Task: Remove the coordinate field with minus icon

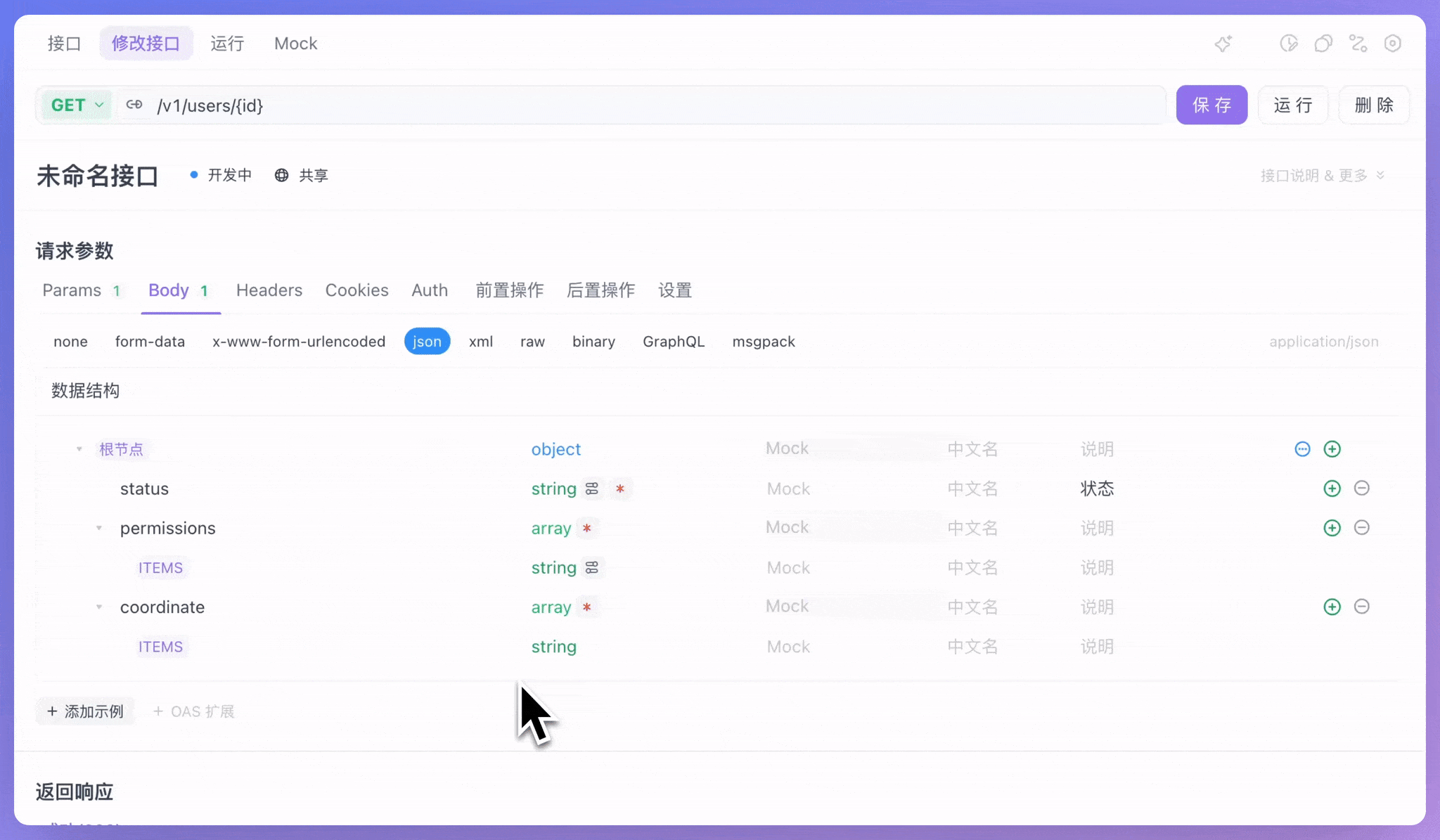Action: [x=1361, y=607]
